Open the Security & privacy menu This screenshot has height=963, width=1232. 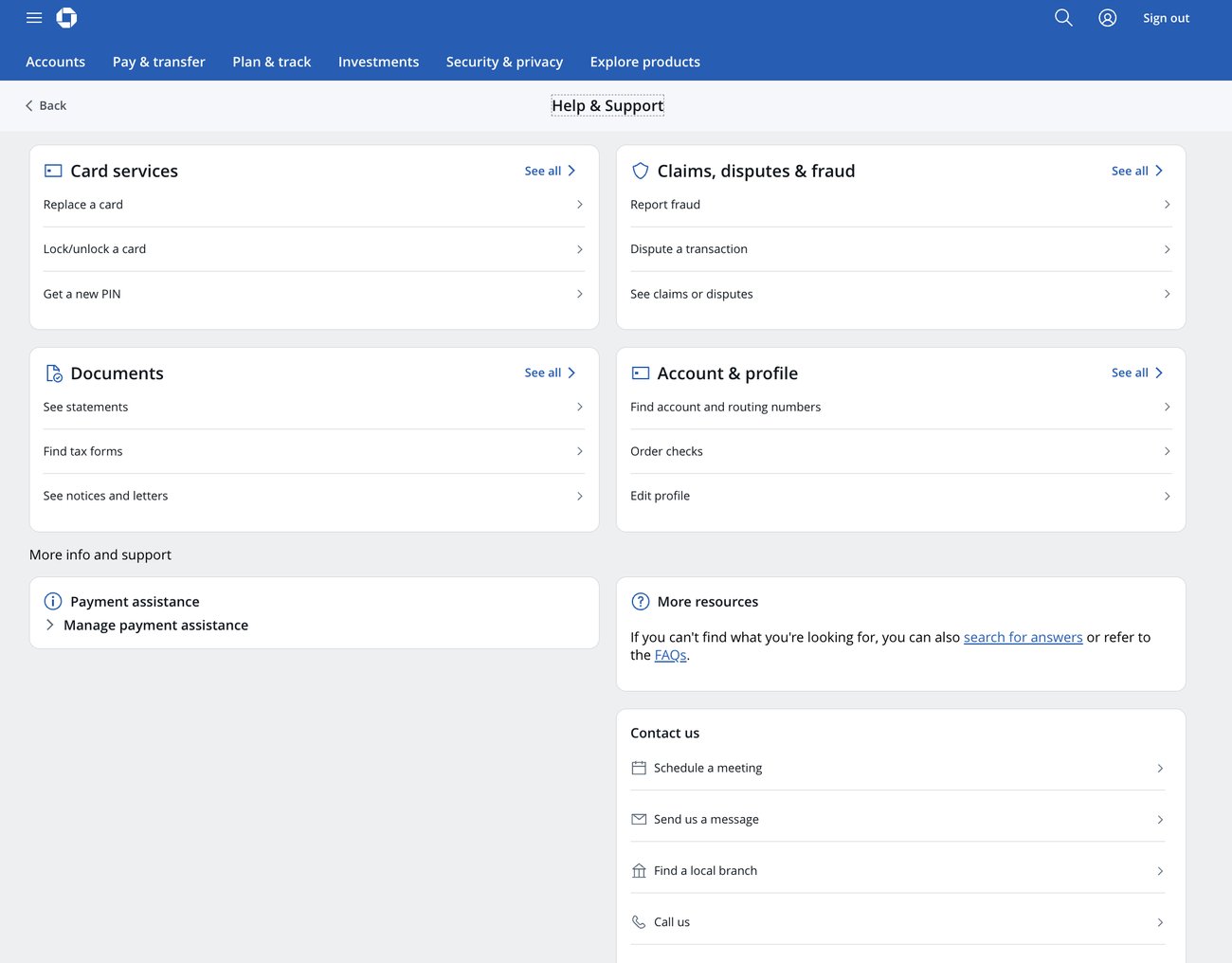(504, 62)
